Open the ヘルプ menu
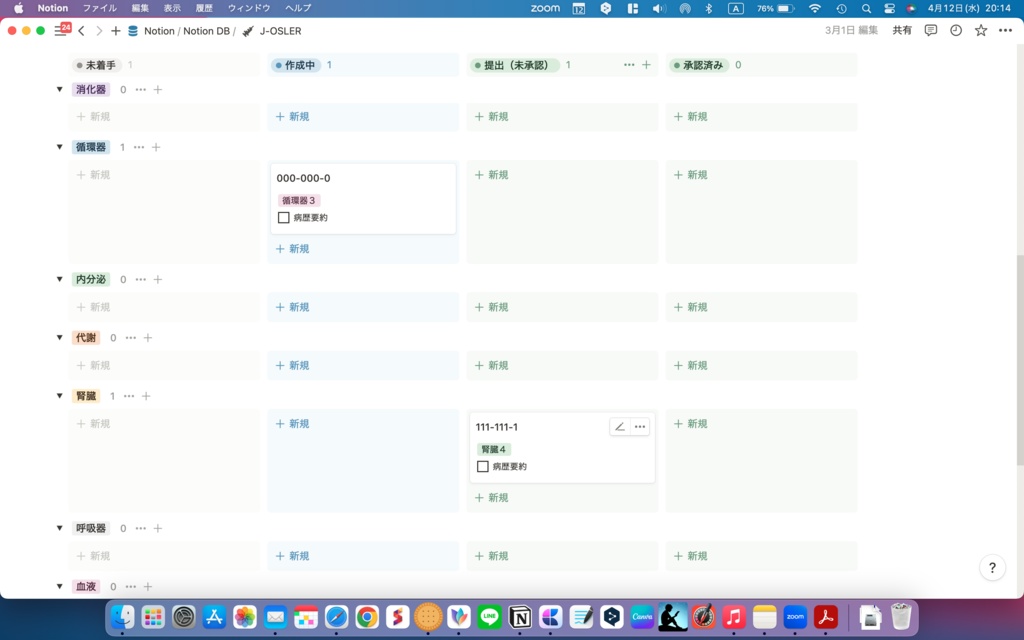 pos(298,8)
